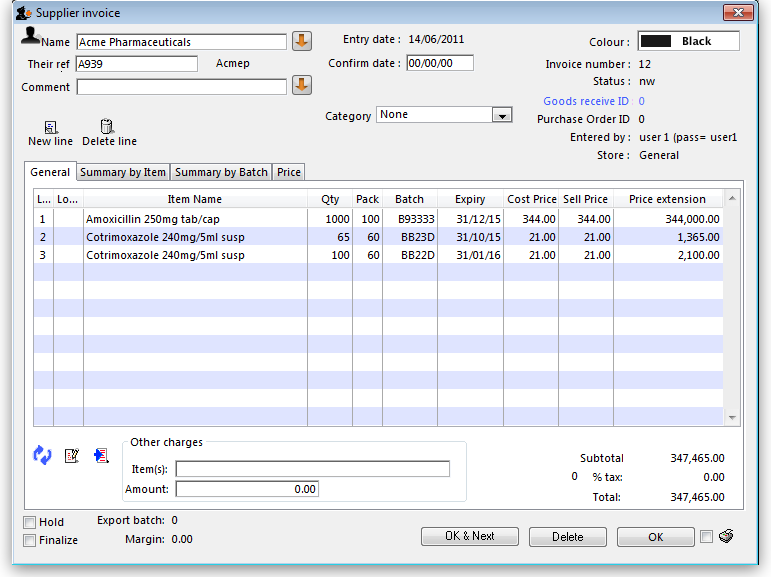This screenshot has width=771, height=577.
Task: Expand the Comment field orange arrow
Action: (x=301, y=86)
